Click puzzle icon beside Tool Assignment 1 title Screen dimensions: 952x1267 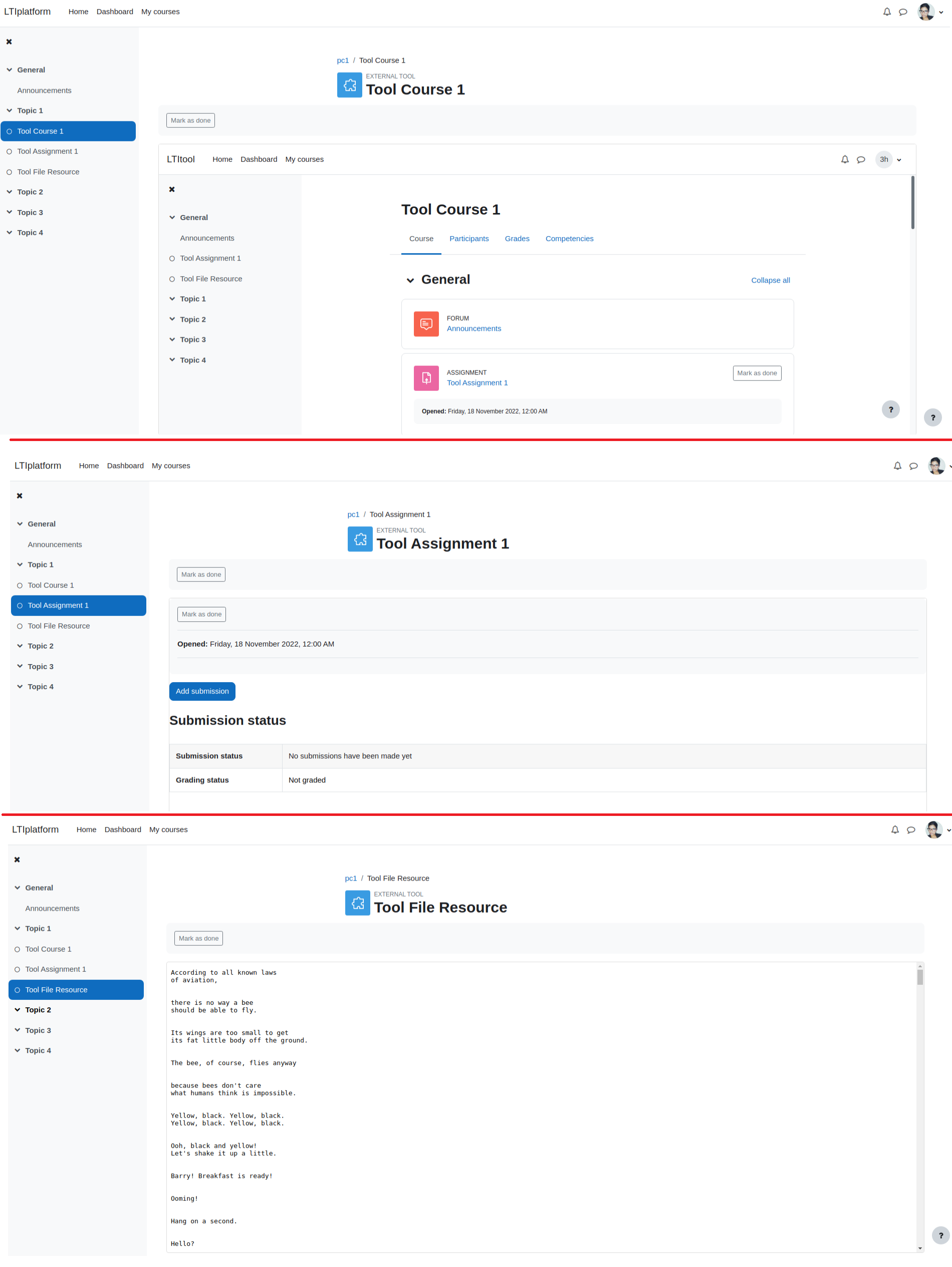click(360, 539)
